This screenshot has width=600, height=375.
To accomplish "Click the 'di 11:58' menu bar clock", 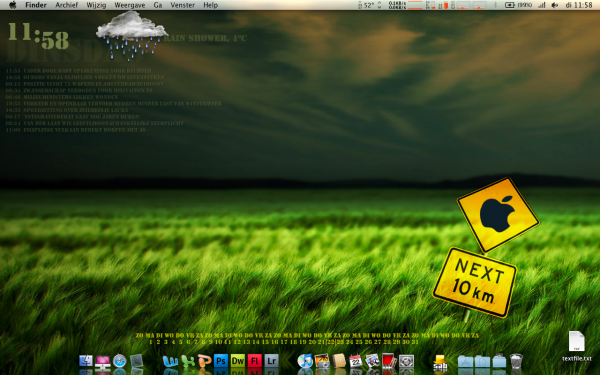I will pos(579,5).
